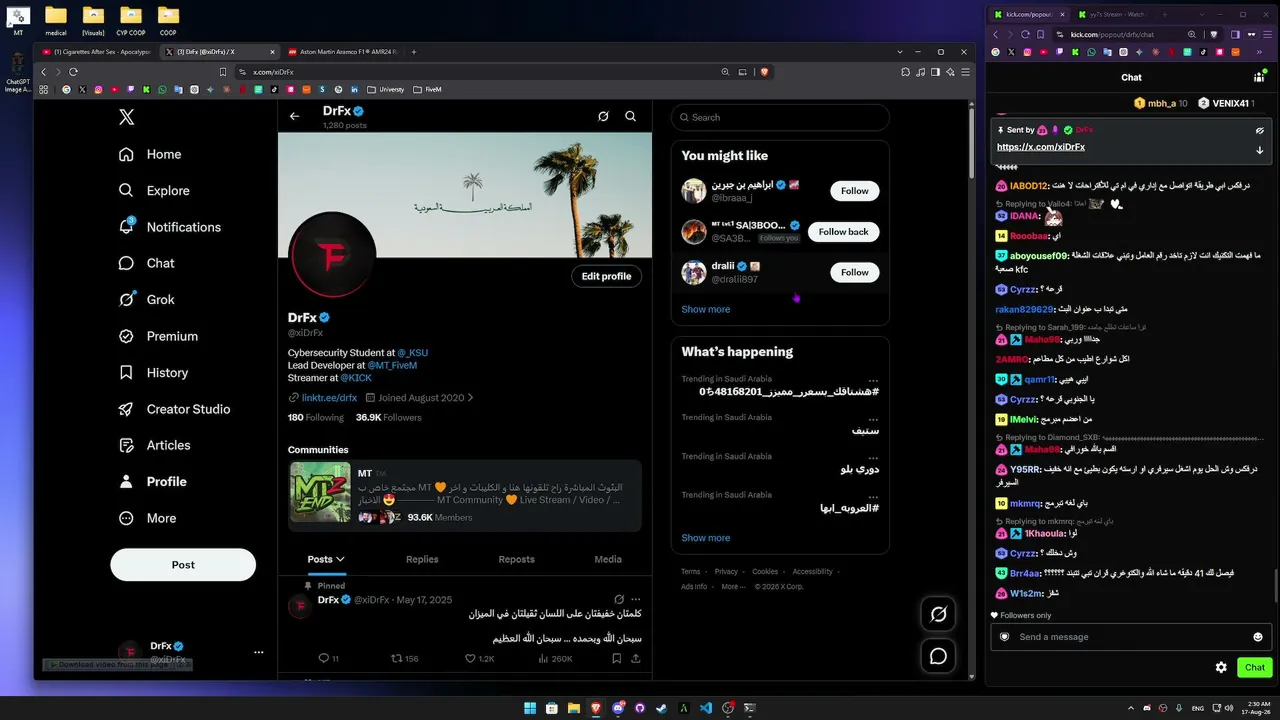This screenshot has width=1280, height=720.
Task: Click the Grok icon in profile header
Action: pyautogui.click(x=603, y=116)
